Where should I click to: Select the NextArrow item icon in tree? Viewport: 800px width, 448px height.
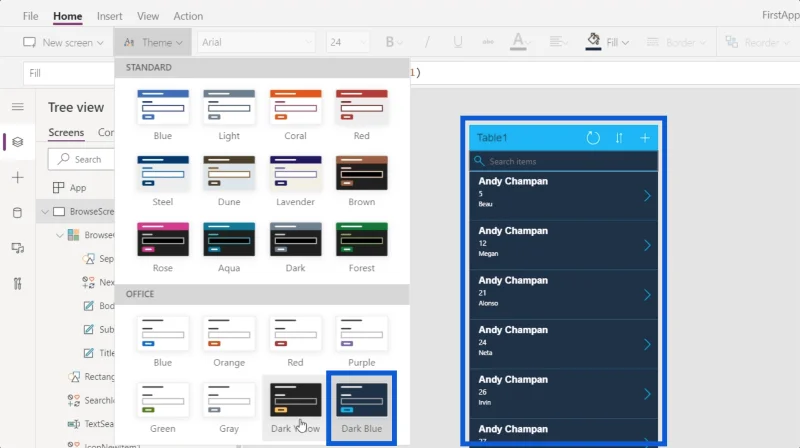[x=88, y=282]
